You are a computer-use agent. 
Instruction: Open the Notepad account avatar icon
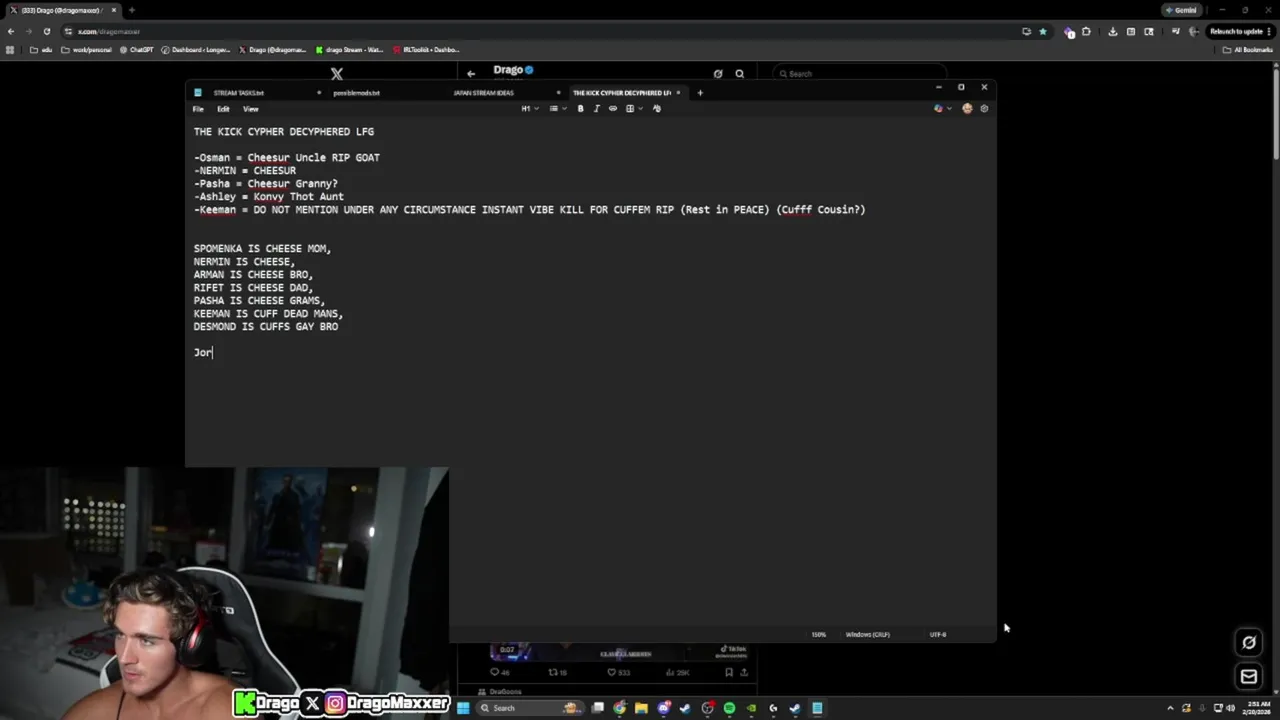click(967, 108)
